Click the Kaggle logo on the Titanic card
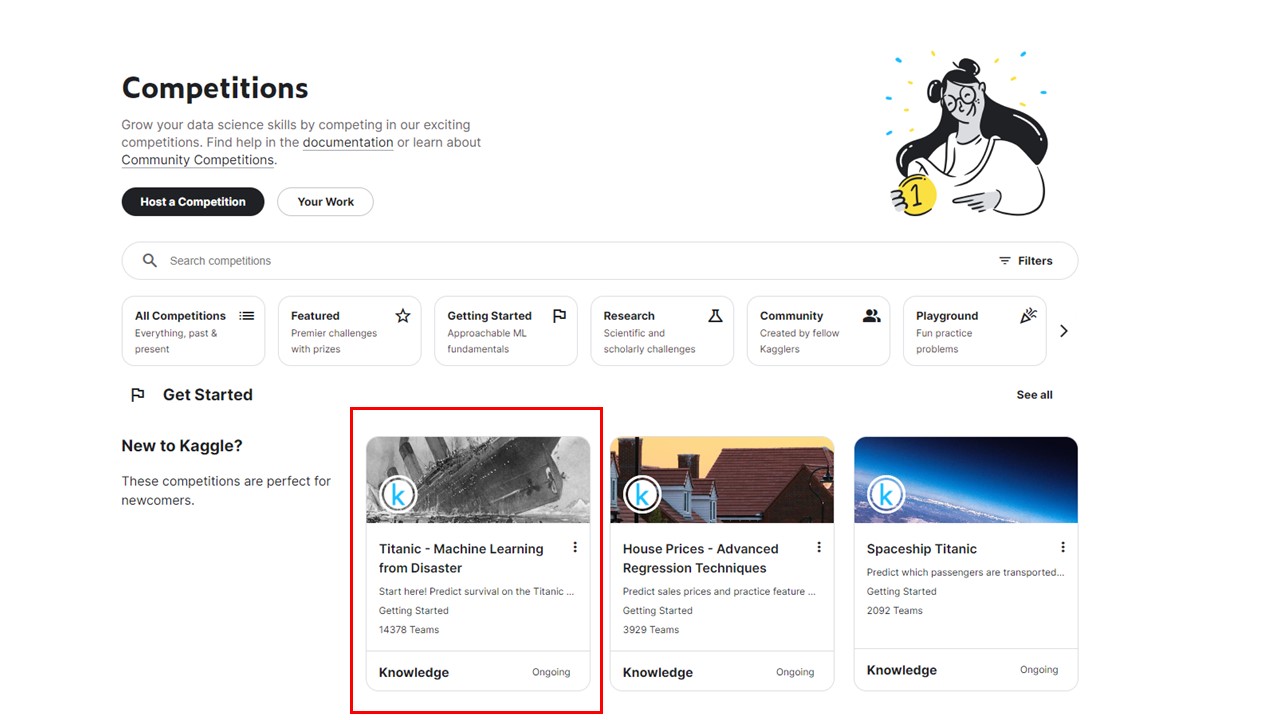The height and width of the screenshot is (720, 1280). (x=397, y=493)
